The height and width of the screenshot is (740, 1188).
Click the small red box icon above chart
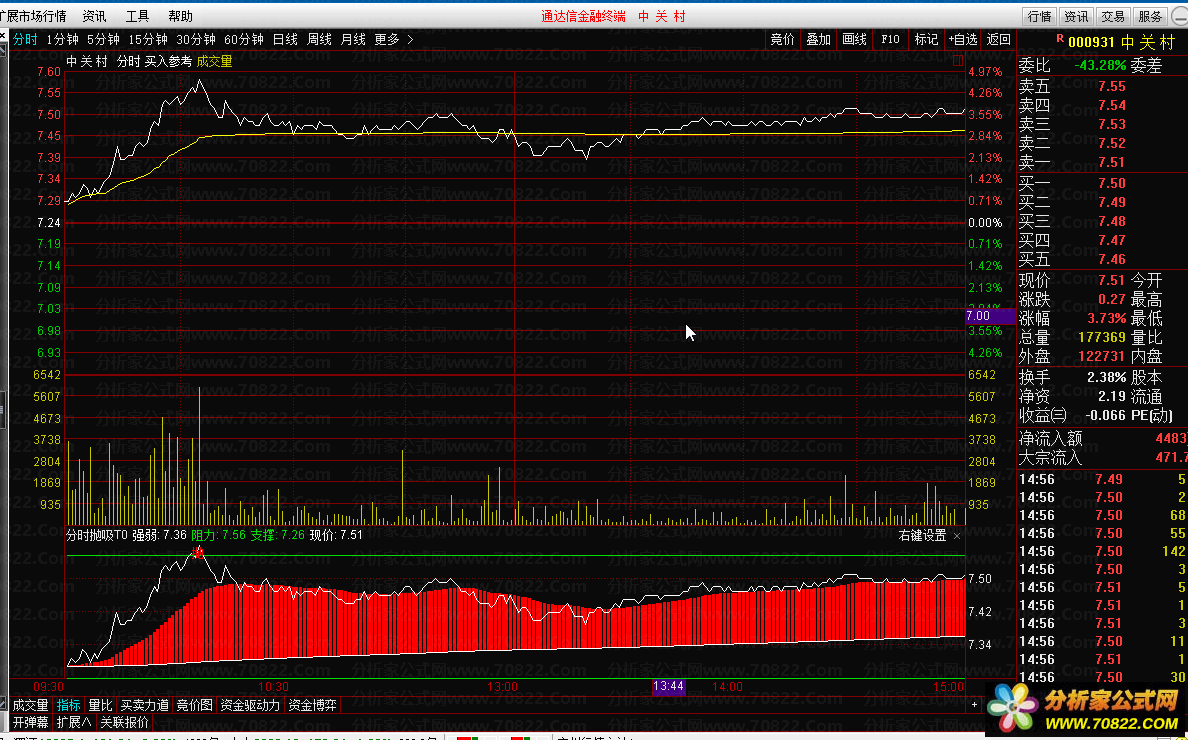(958, 60)
